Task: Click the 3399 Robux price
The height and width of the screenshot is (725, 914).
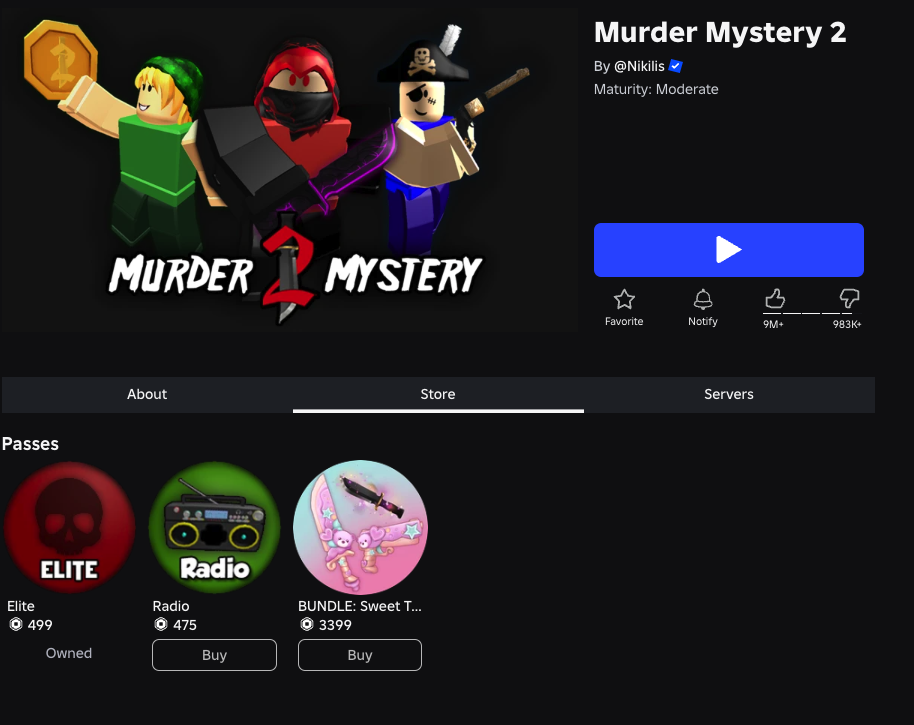Action: pyautogui.click(x=335, y=625)
